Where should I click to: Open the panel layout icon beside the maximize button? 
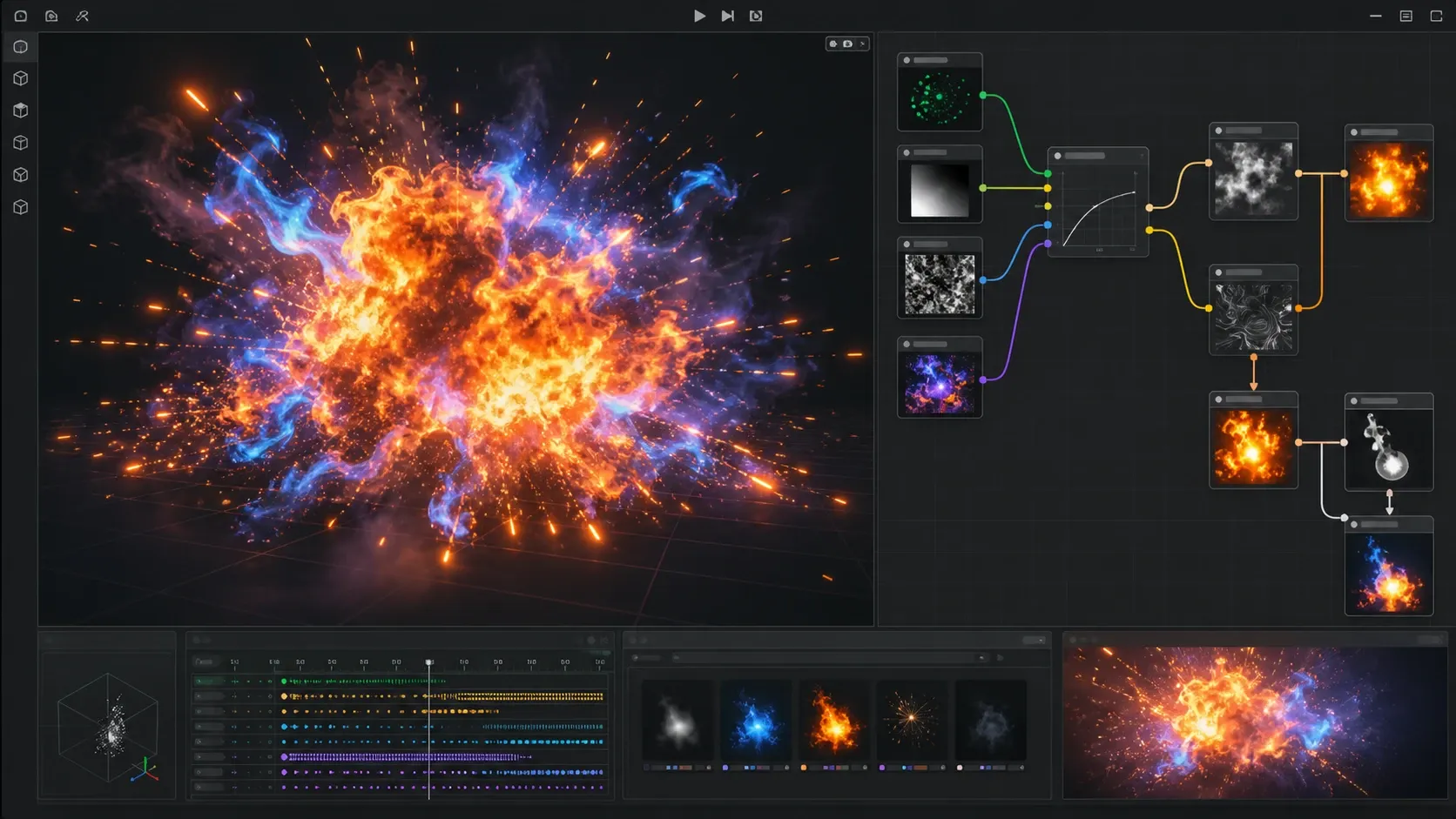1405,16
